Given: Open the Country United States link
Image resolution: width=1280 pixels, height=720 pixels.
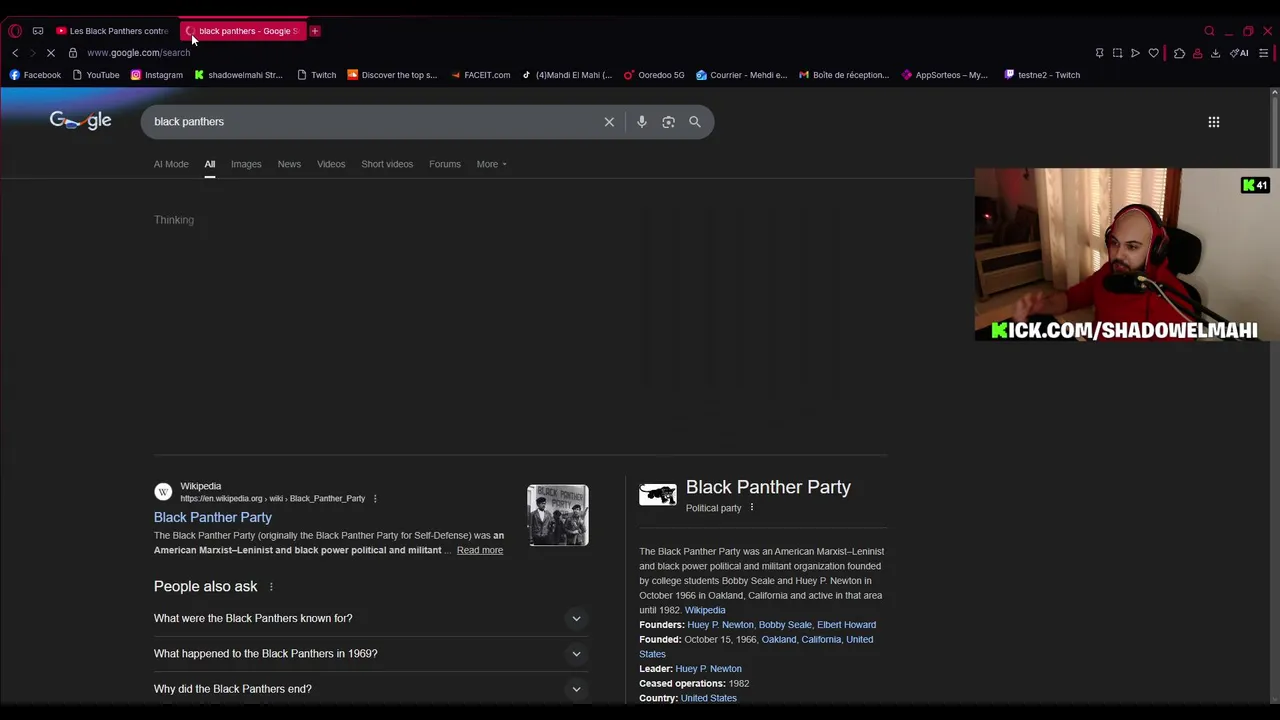Looking at the screenshot, I should click(709, 698).
